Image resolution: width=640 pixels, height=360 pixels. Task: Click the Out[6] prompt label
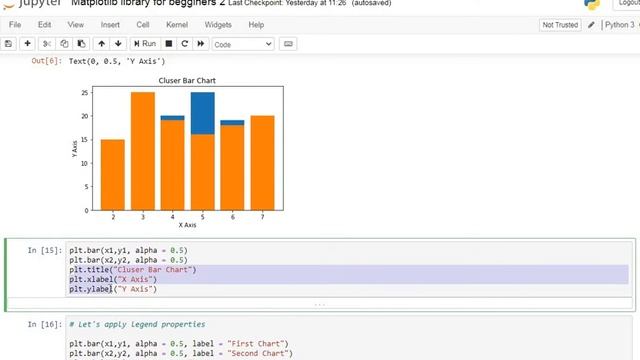pos(47,61)
